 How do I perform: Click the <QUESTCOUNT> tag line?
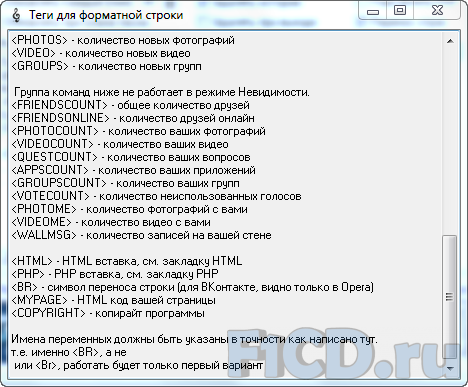[x=131, y=157]
